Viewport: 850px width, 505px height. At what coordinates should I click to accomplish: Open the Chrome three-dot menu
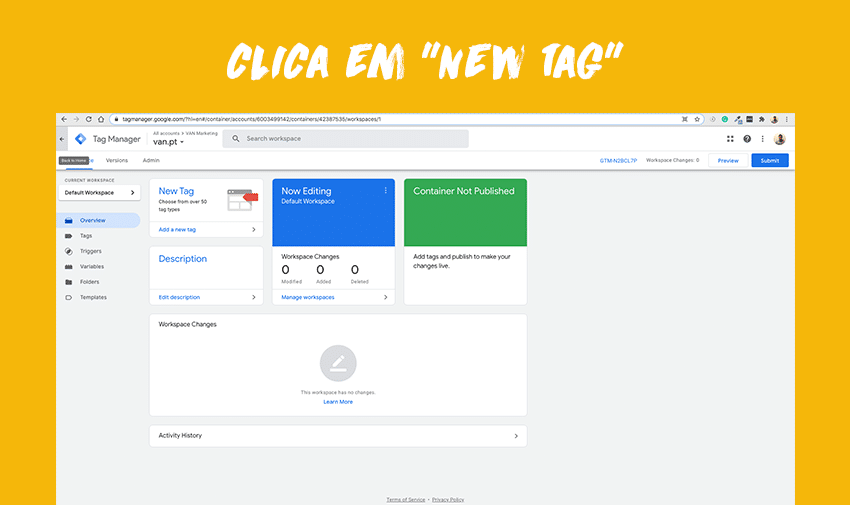click(787, 119)
